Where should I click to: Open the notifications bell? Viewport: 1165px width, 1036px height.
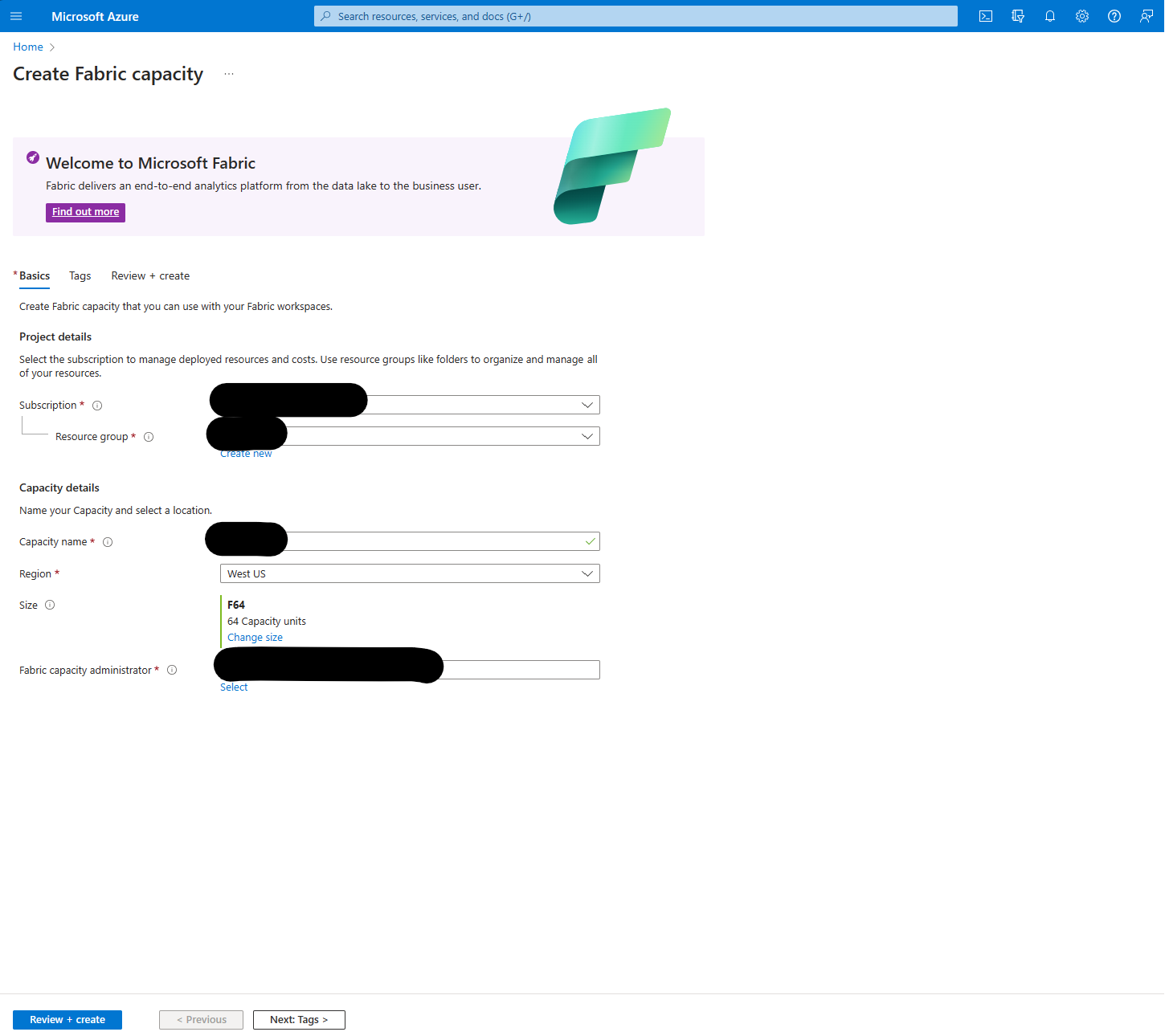1050,16
